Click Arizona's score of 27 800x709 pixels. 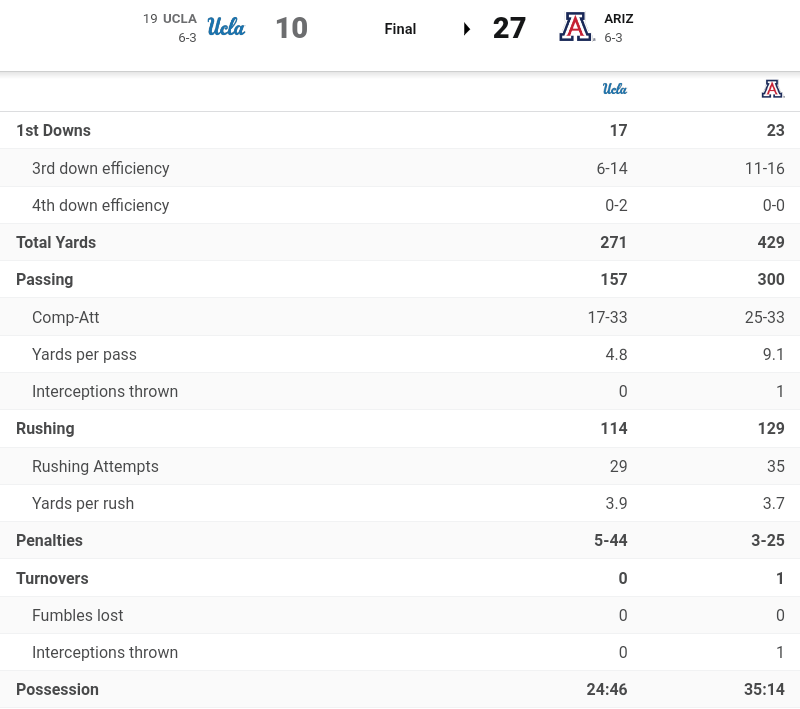[x=509, y=28]
